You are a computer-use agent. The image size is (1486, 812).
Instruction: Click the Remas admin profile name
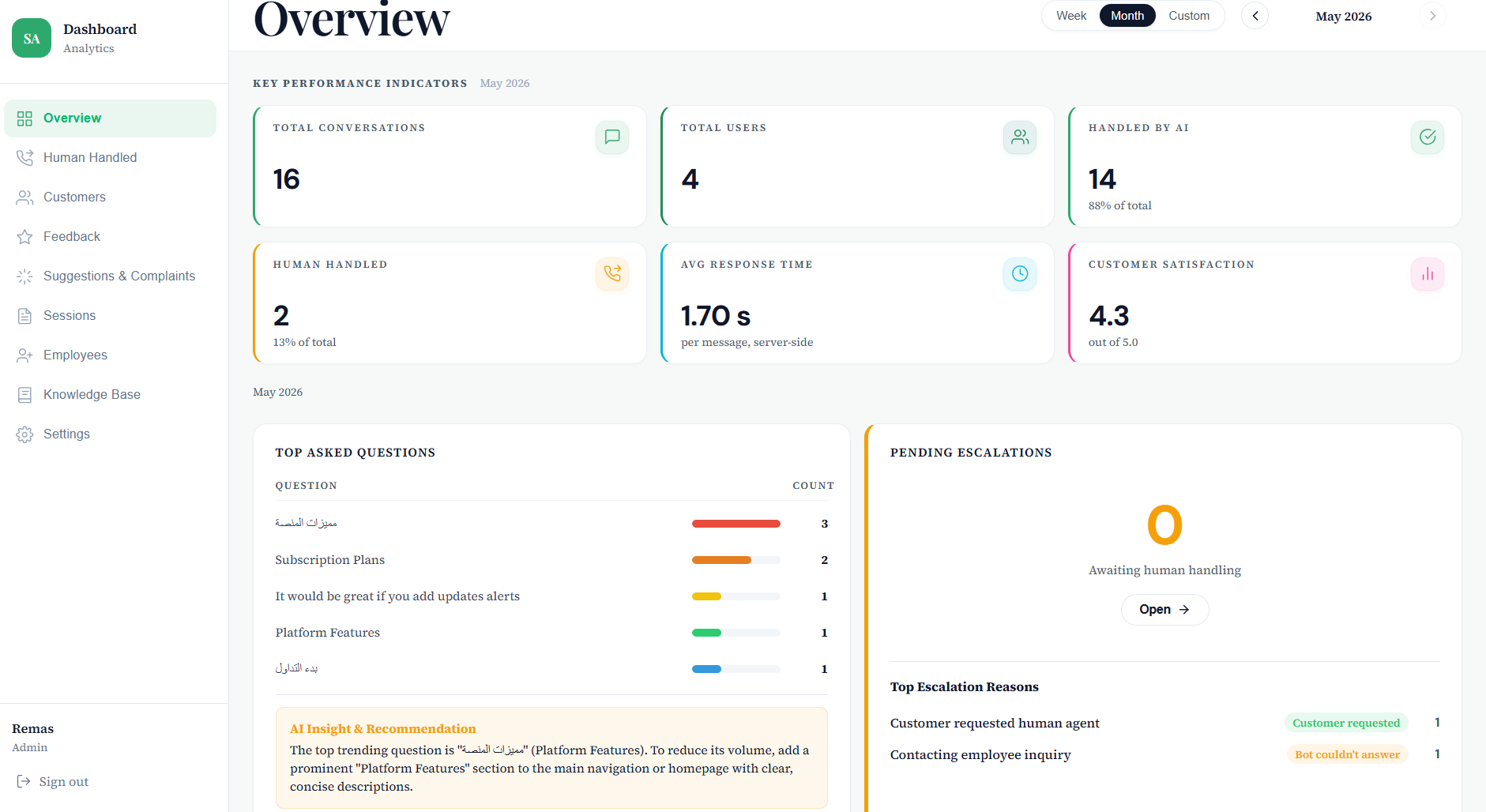point(33,728)
